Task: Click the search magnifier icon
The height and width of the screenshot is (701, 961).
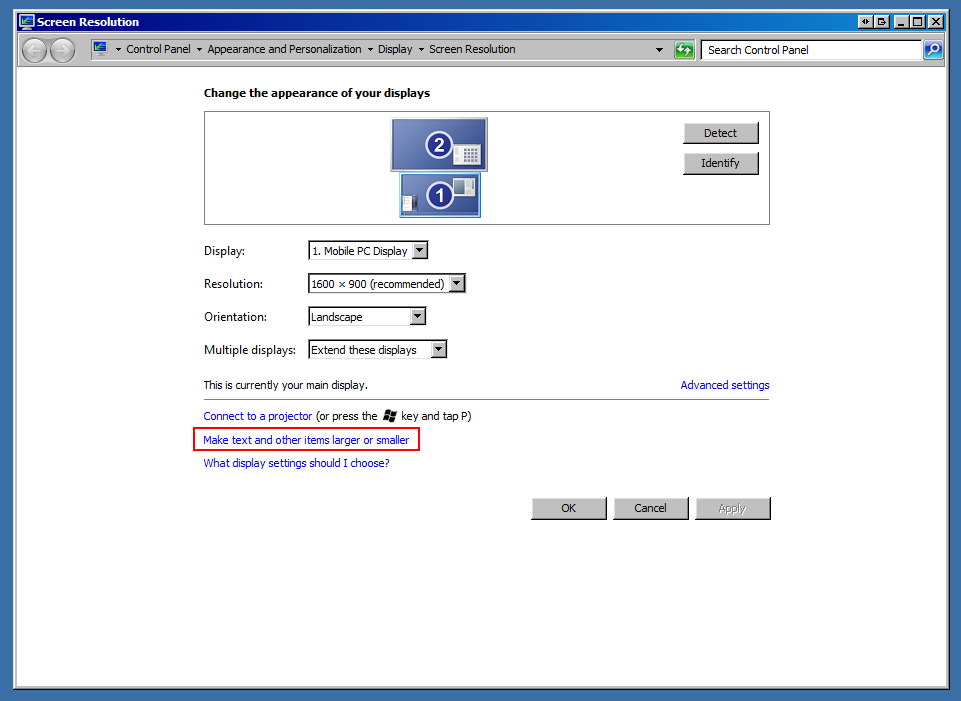Action: tap(932, 50)
